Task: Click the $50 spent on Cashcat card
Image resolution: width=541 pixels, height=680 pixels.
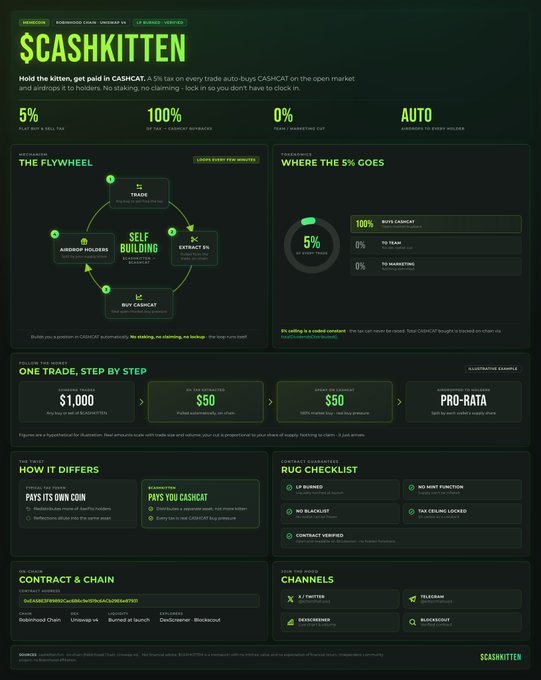Action: pyautogui.click(x=334, y=402)
